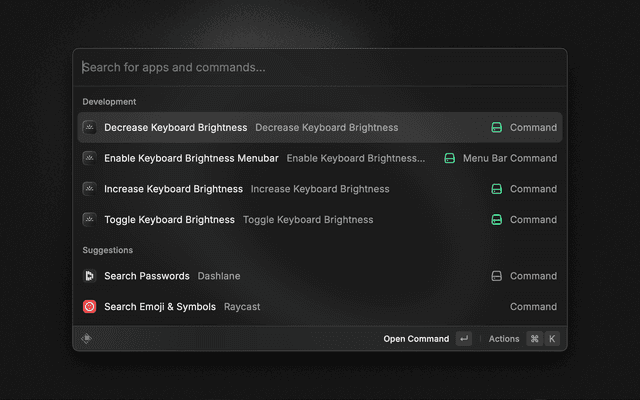640x400 pixels.
Task: Click the K shortcut key badge
Action: click(552, 339)
